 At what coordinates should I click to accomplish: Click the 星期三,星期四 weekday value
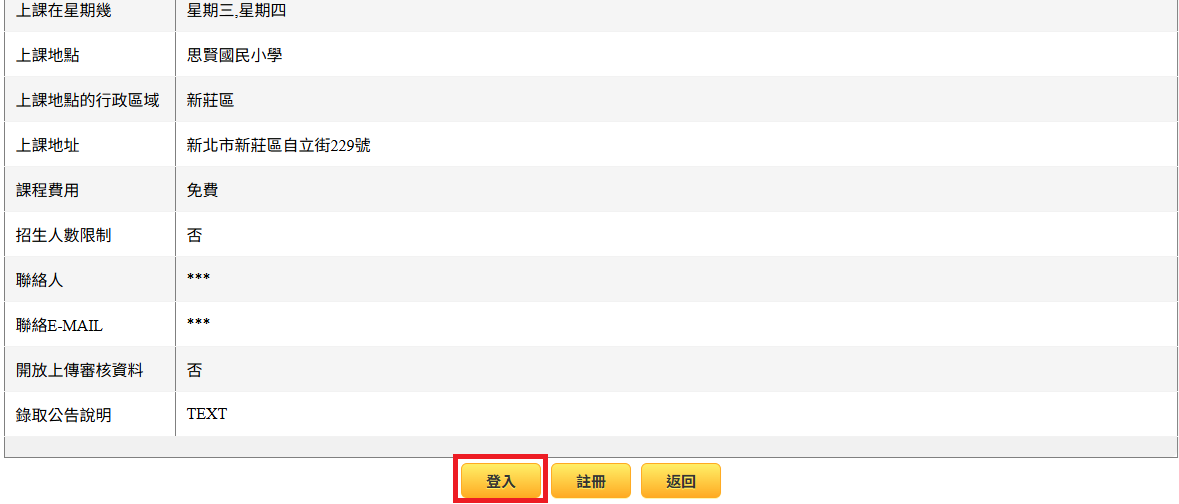tap(236, 11)
